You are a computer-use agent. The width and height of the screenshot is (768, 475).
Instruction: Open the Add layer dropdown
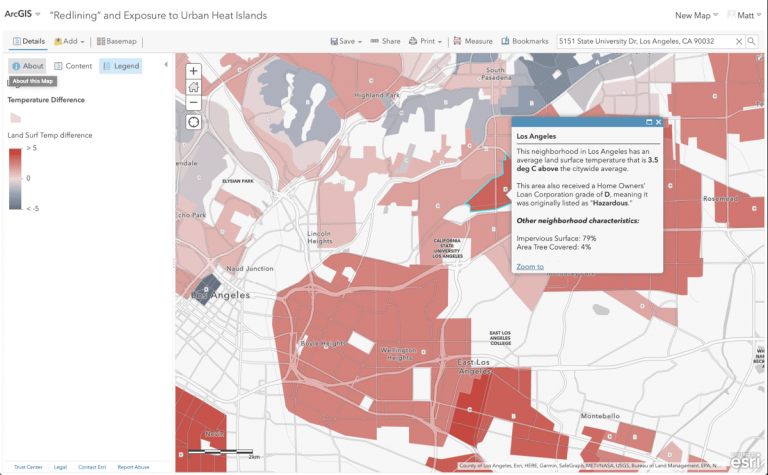pyautogui.click(x=69, y=41)
